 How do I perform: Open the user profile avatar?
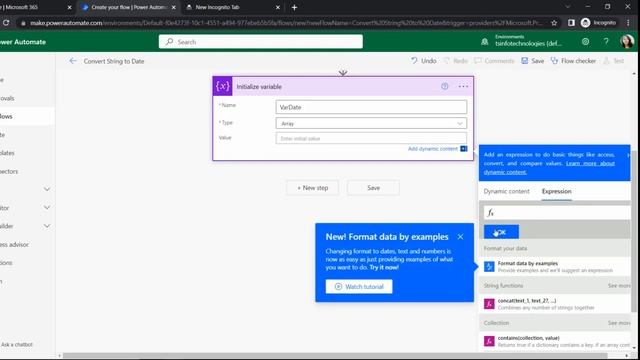(627, 42)
